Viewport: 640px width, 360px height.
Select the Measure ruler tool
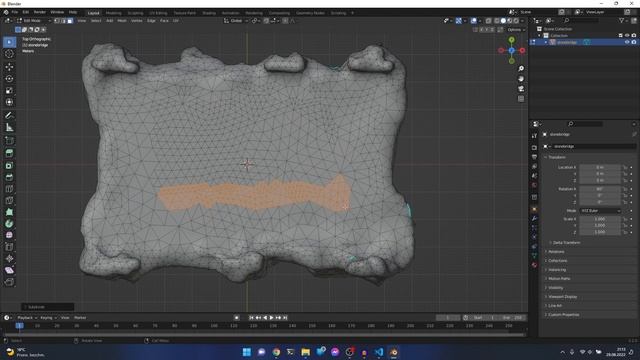click(x=9, y=128)
